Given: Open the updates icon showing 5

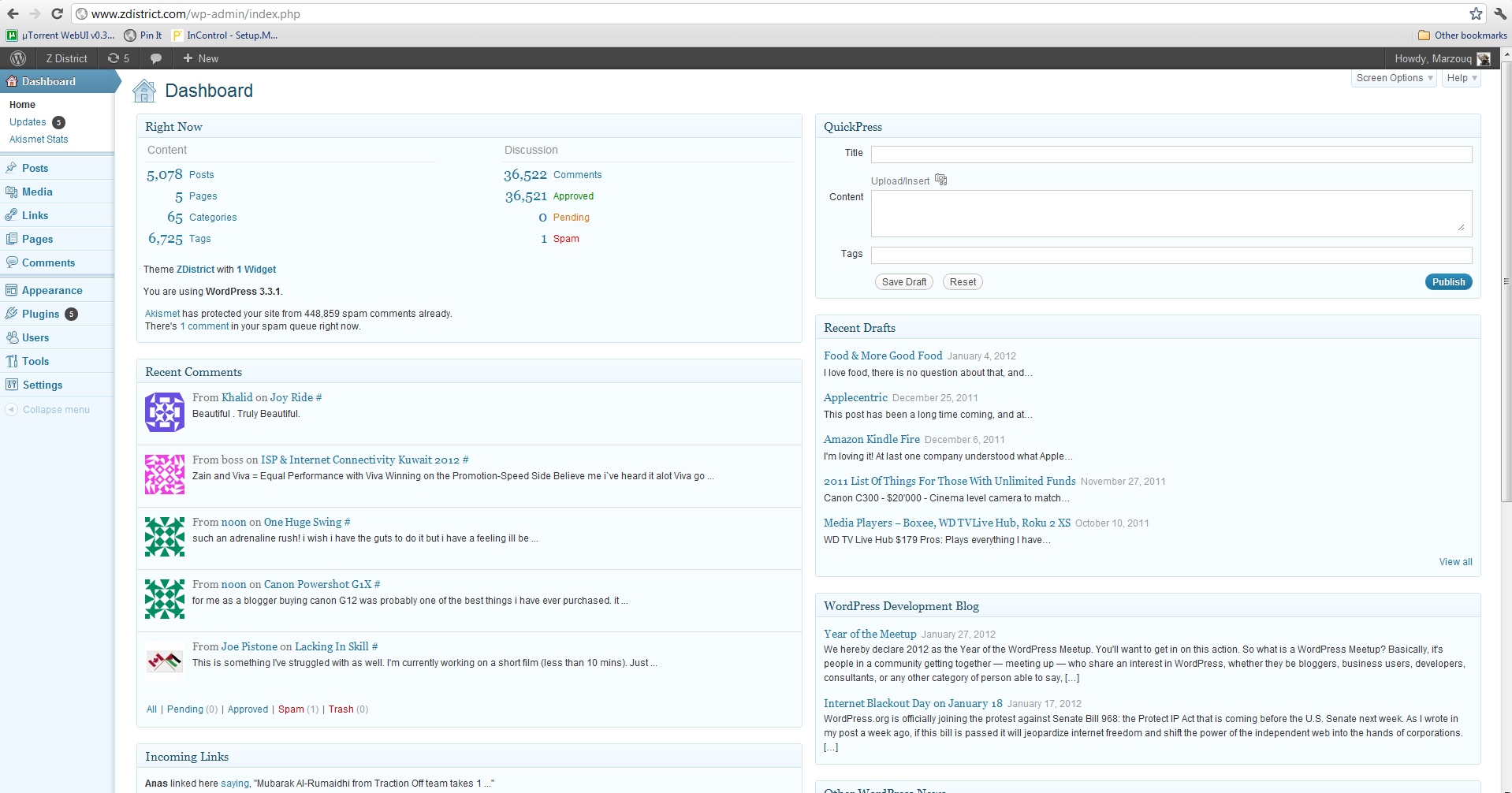Looking at the screenshot, I should [x=118, y=58].
